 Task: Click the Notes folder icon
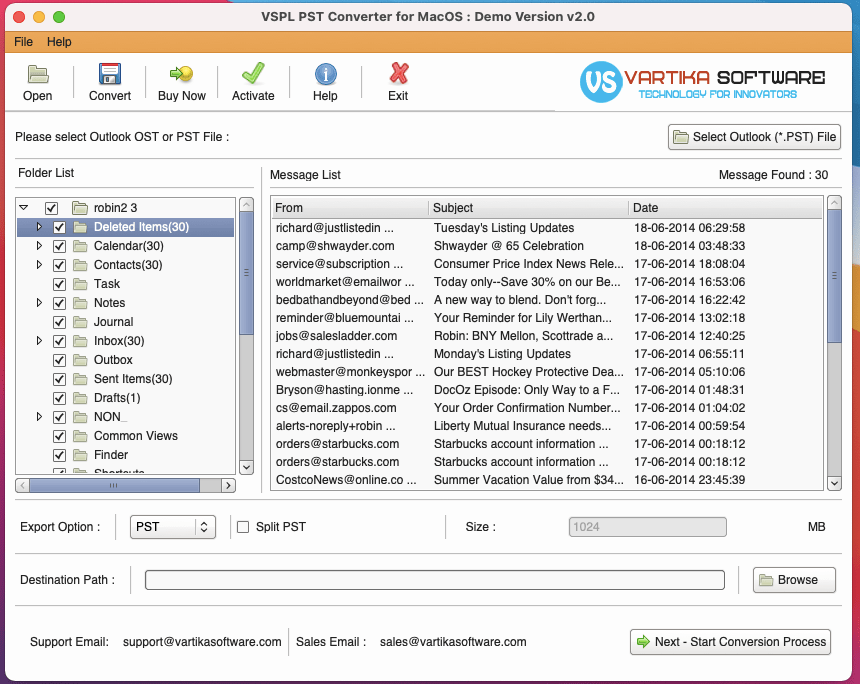(80, 303)
